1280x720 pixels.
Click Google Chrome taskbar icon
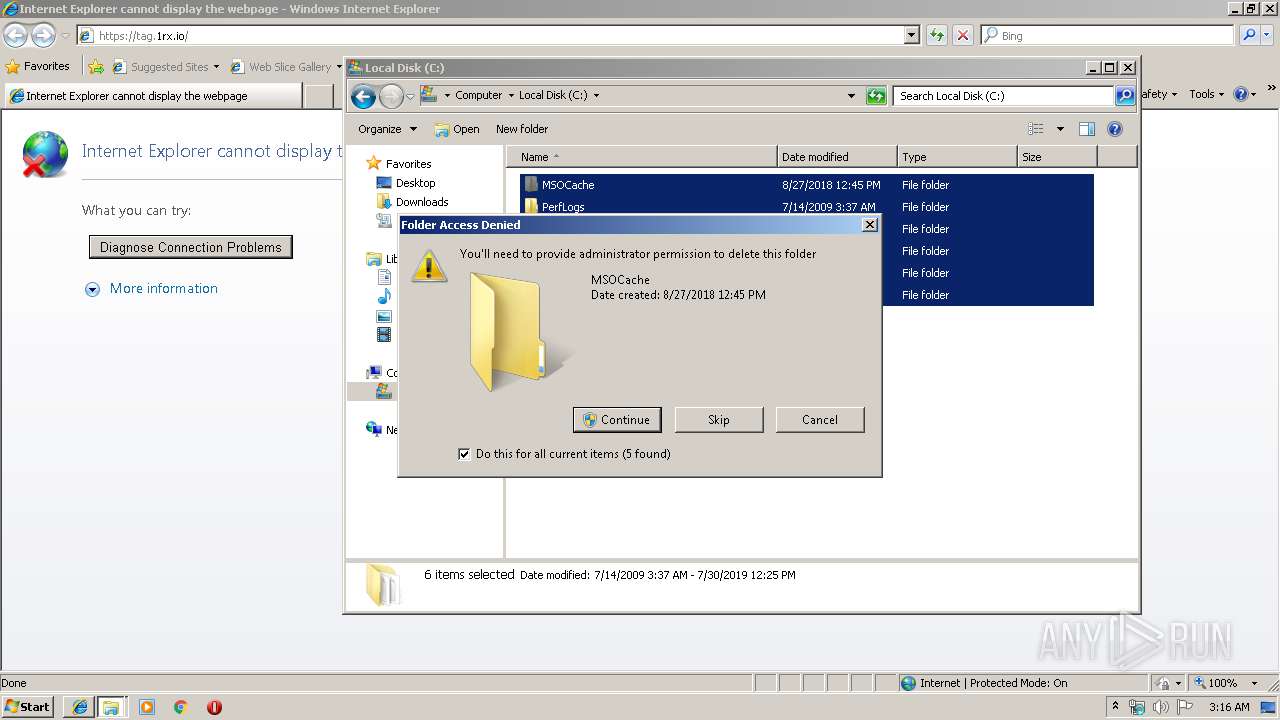coord(181,707)
